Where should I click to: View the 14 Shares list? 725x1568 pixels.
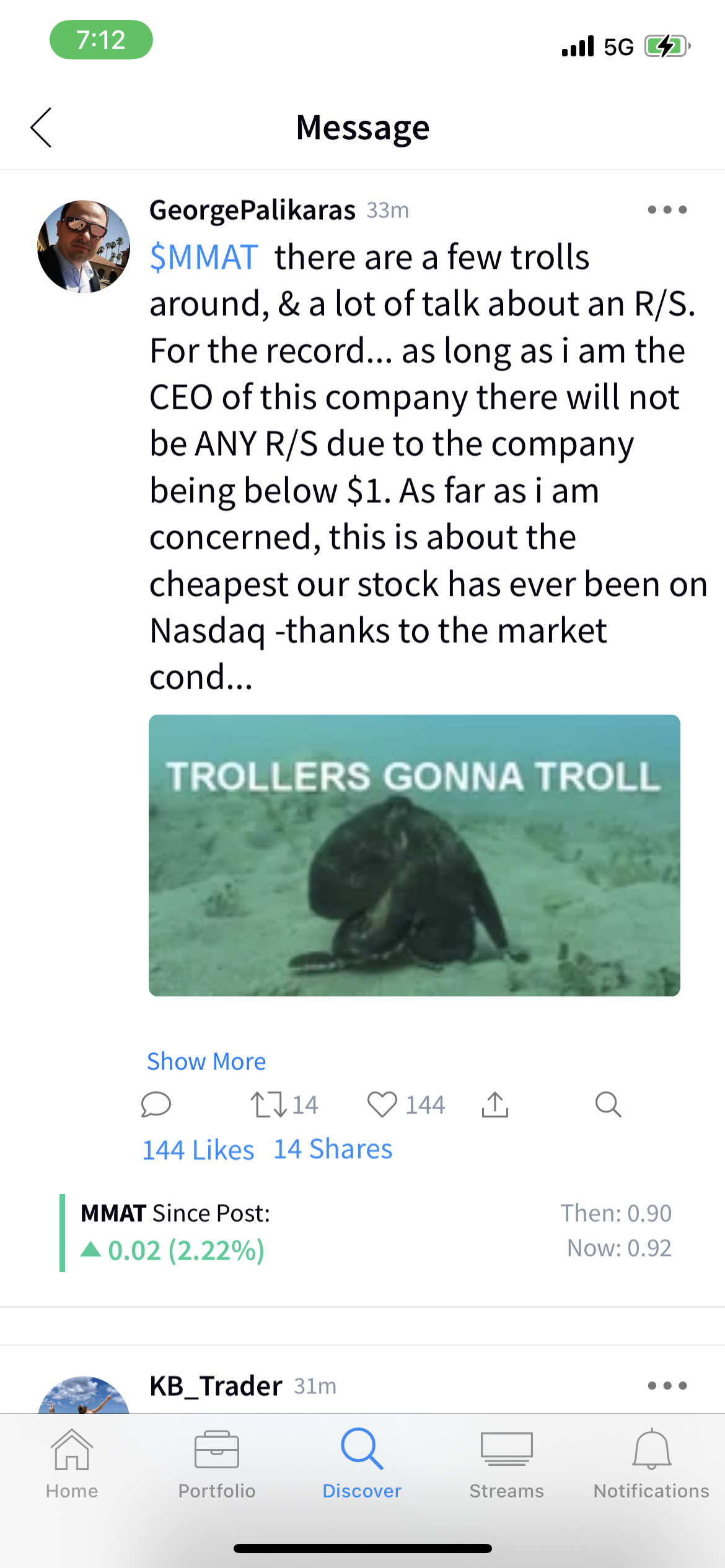point(333,1149)
